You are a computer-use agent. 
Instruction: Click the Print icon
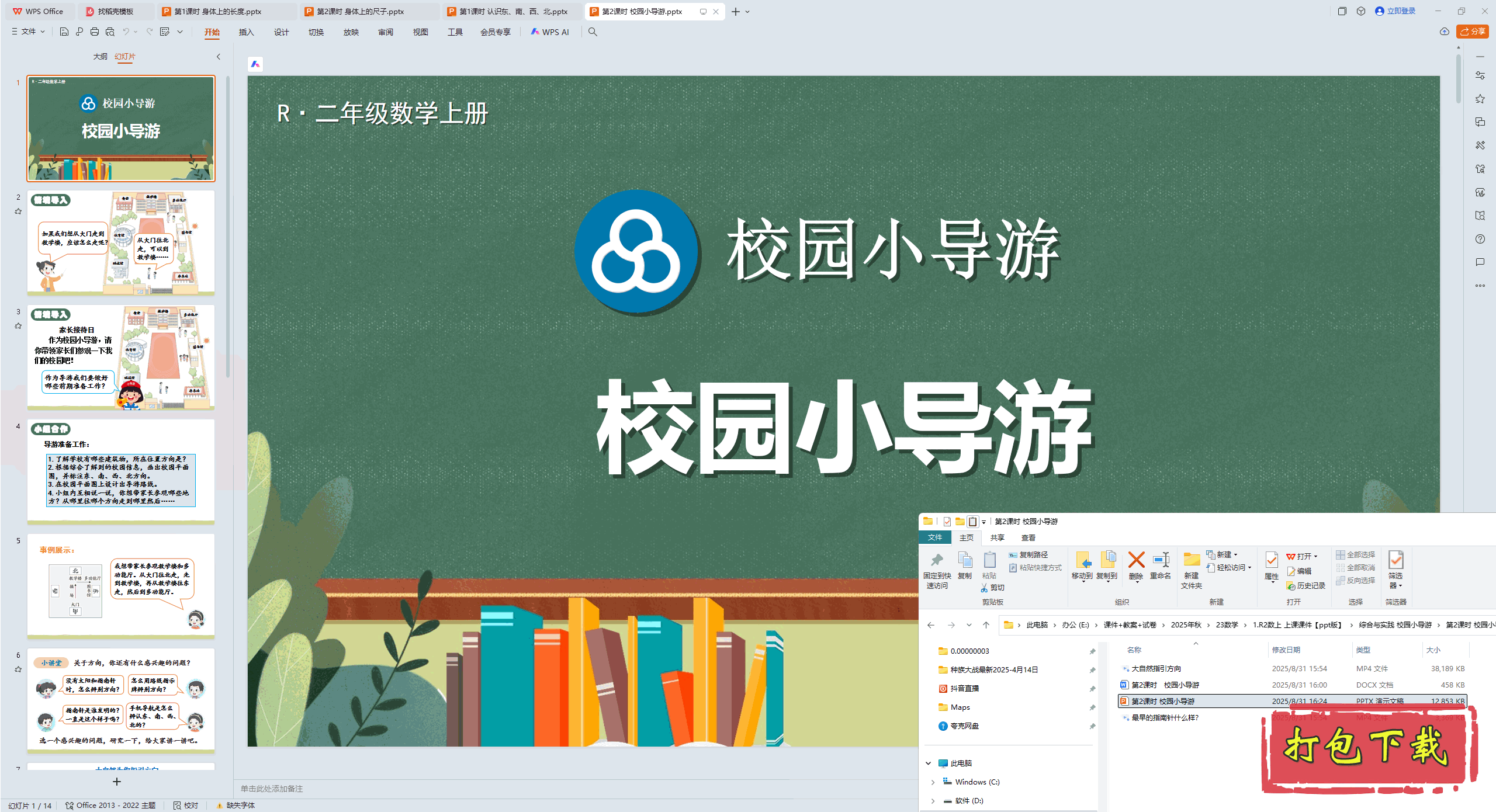point(95,32)
